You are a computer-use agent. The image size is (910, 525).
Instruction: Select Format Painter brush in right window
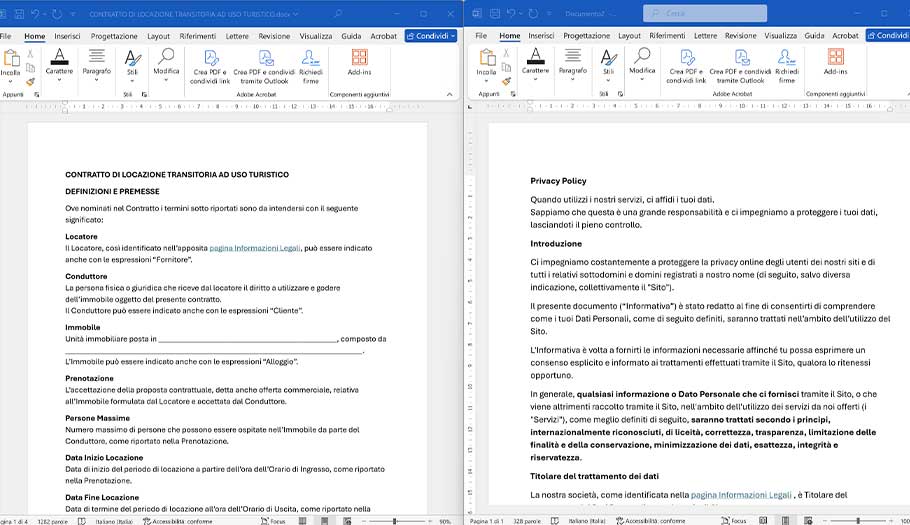(506, 81)
